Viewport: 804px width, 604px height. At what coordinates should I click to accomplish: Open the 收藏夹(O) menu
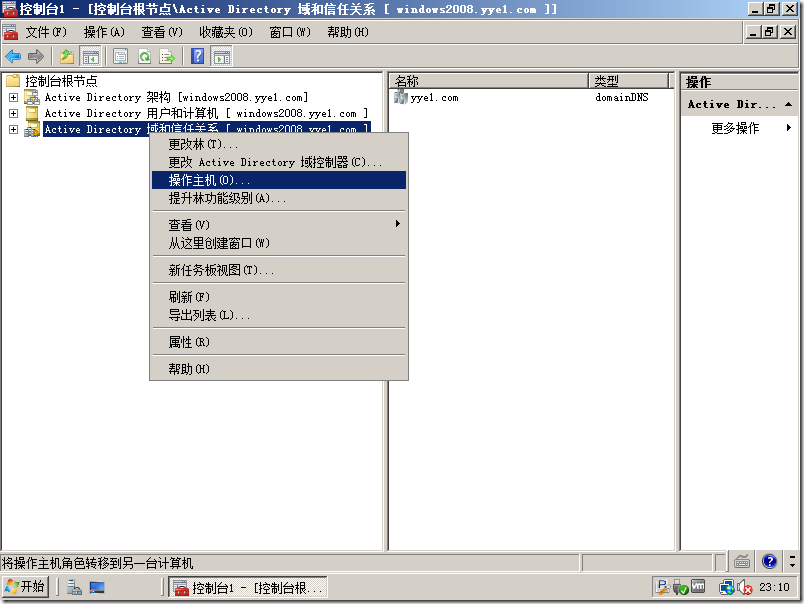(x=226, y=32)
